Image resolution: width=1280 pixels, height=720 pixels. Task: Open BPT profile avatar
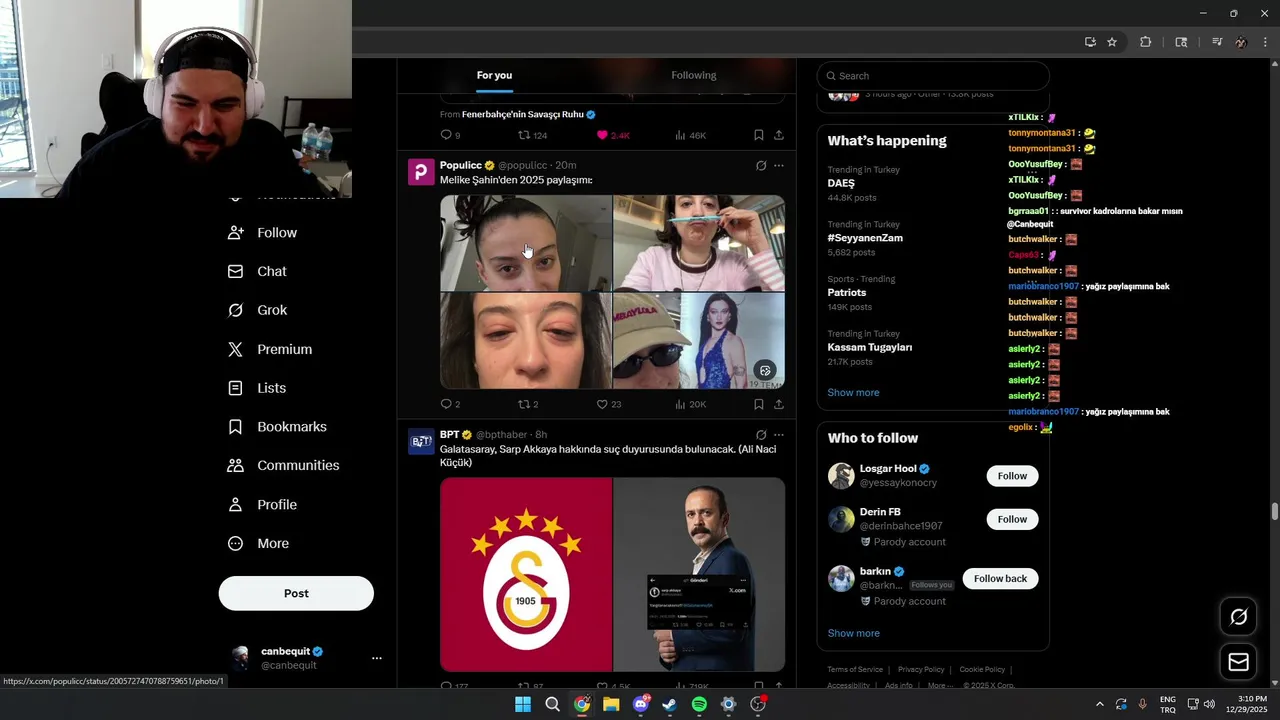(x=421, y=441)
